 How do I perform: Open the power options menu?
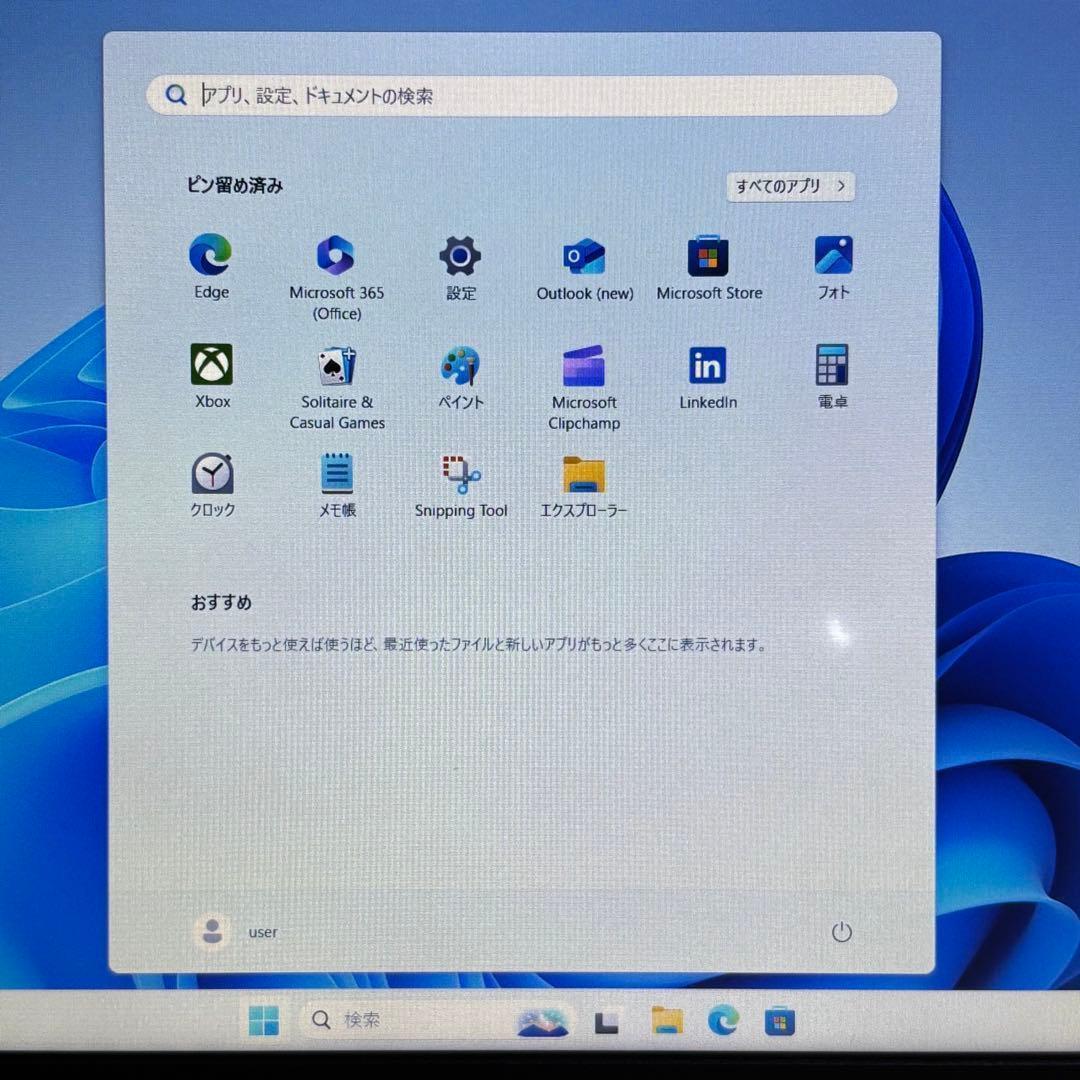[843, 932]
